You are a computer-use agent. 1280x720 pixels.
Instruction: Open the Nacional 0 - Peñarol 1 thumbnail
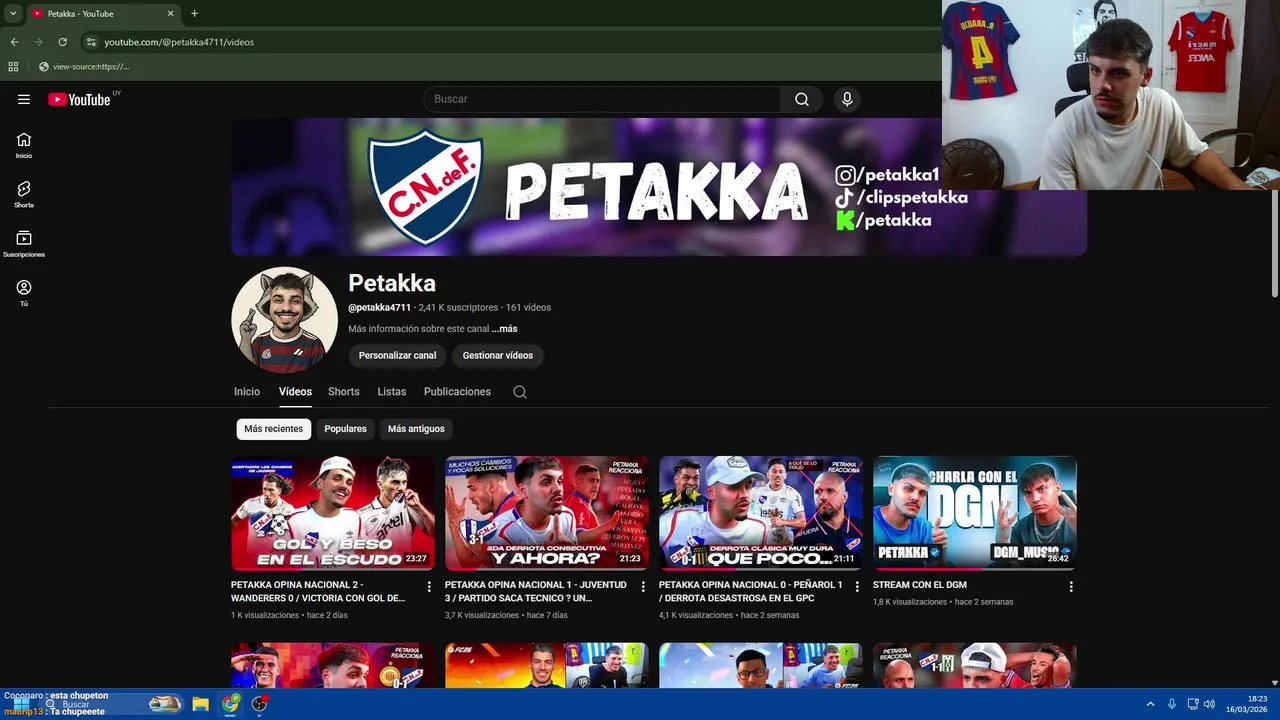click(x=761, y=513)
